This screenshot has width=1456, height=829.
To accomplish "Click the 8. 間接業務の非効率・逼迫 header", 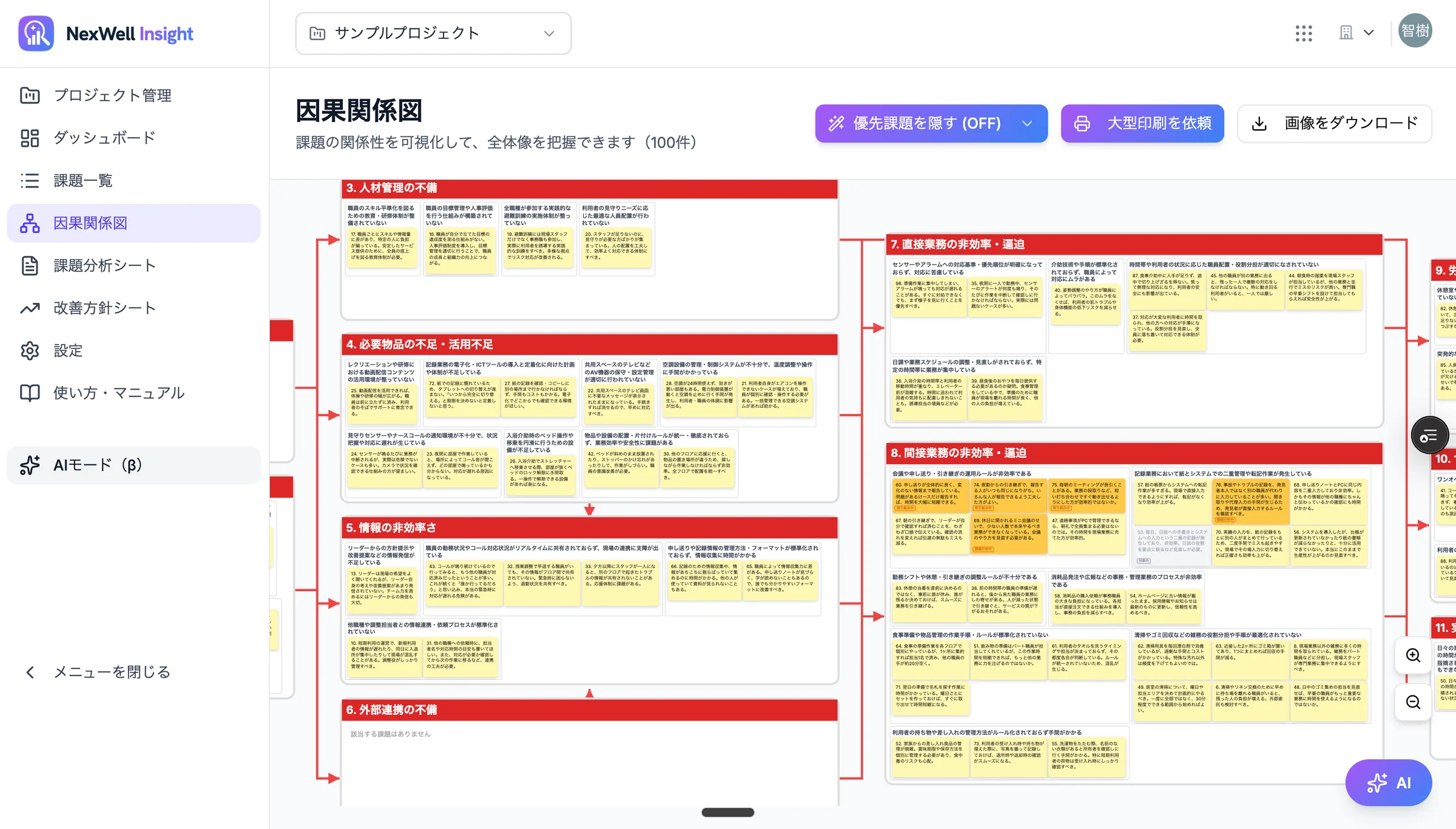I will 1134,453.
